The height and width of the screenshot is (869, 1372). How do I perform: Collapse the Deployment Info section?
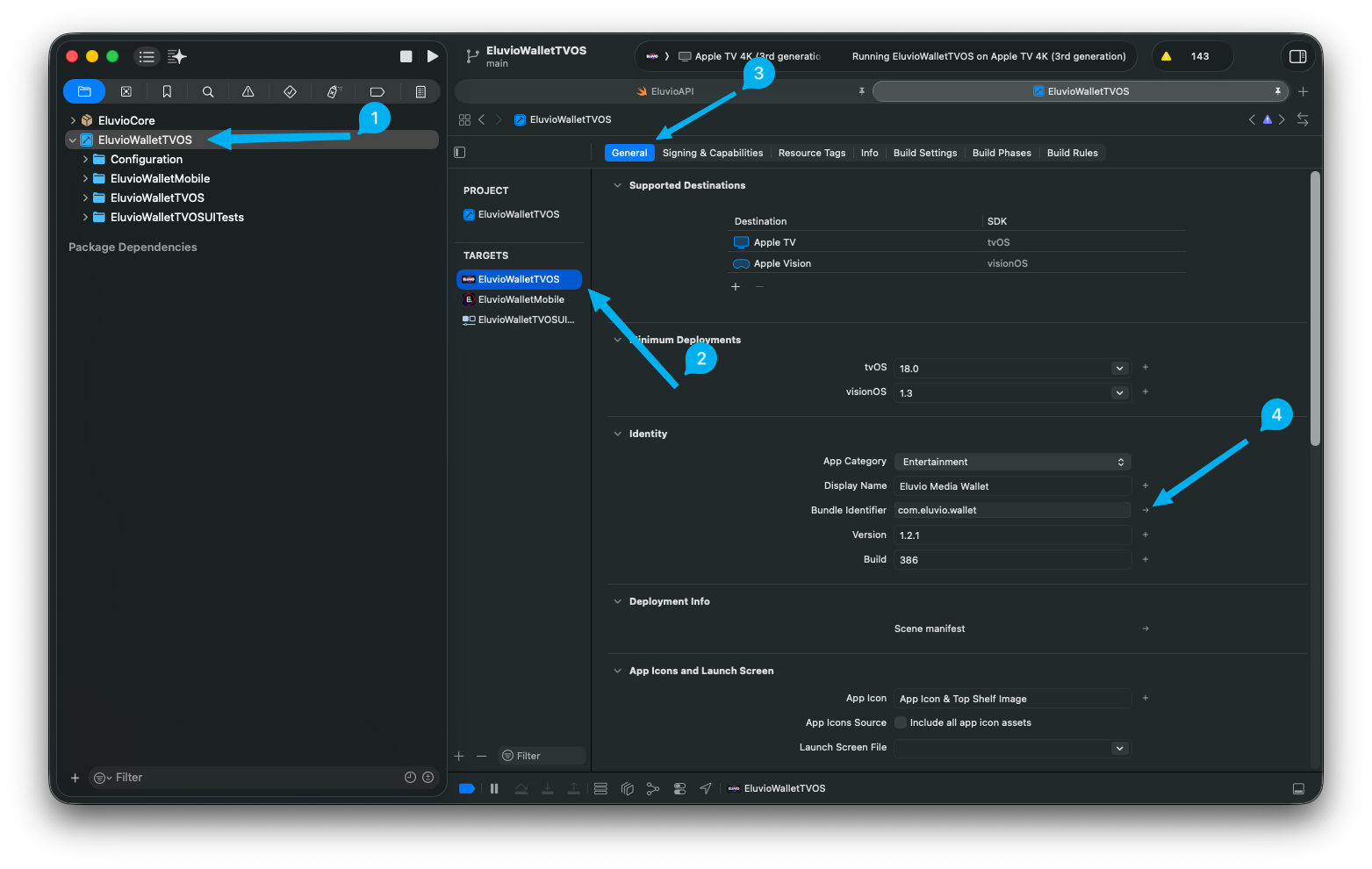point(617,601)
